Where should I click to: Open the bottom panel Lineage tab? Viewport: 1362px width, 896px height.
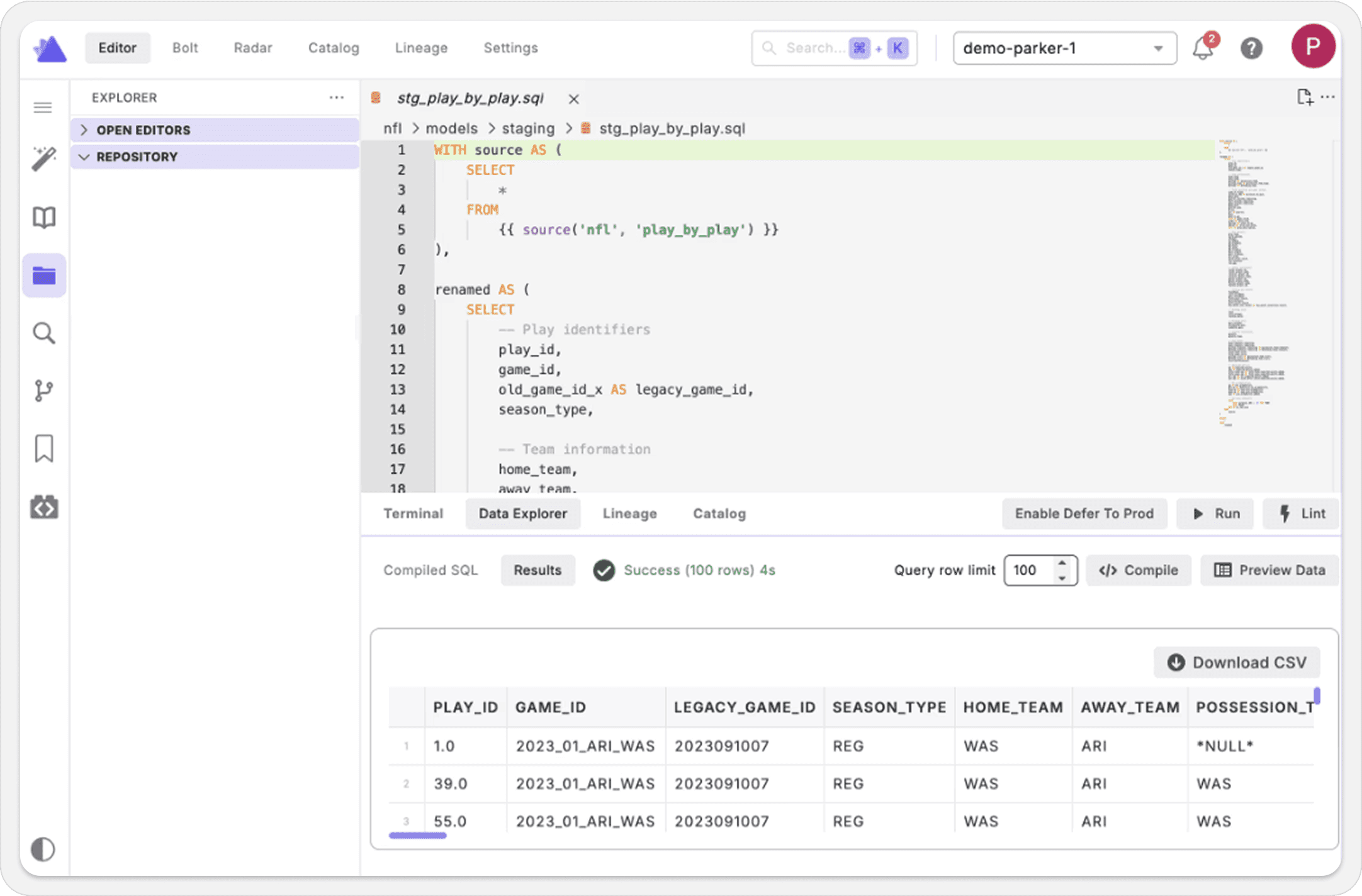[629, 513]
